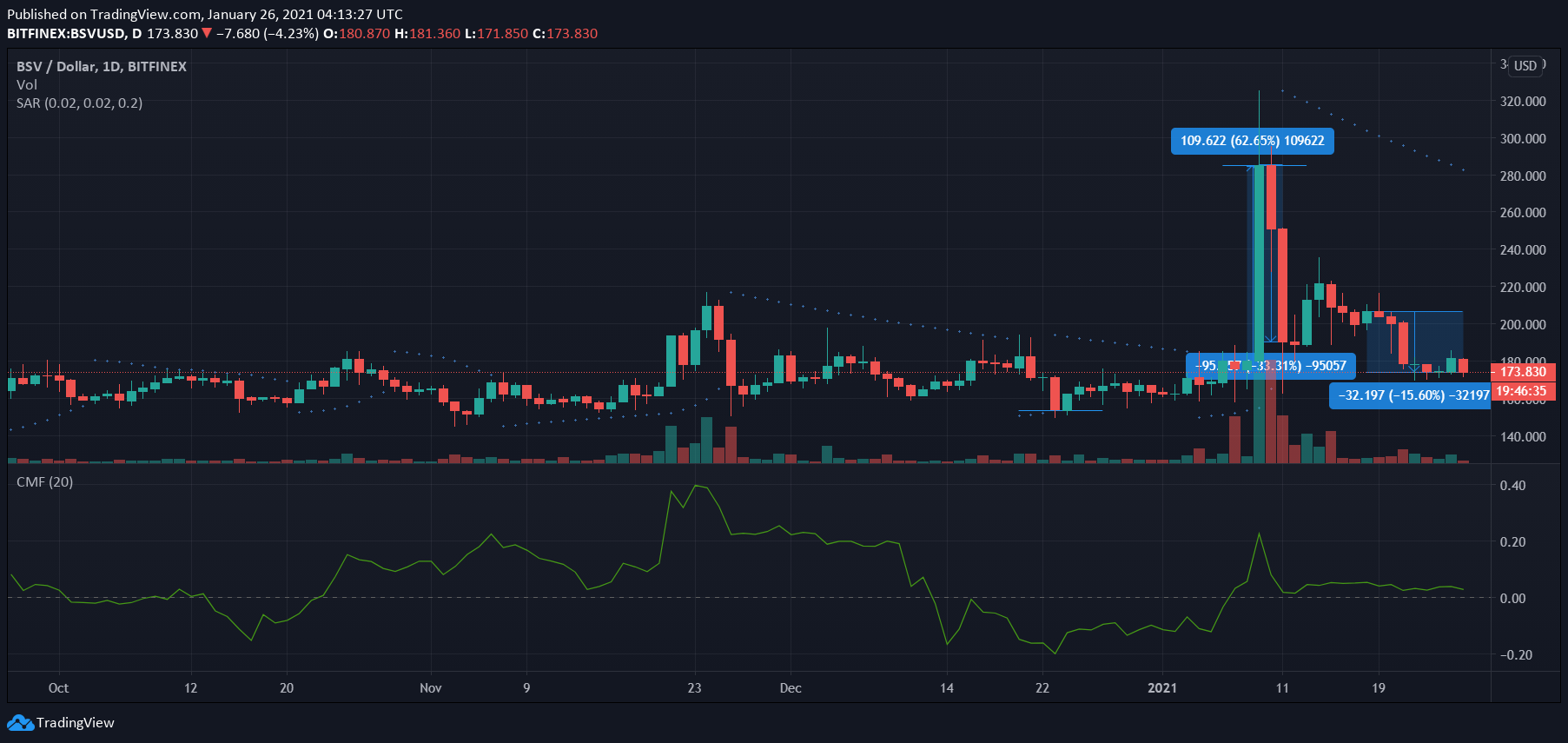Click the 140.000 price axis label
Screen dimensions: 1568x743
coord(1523,436)
